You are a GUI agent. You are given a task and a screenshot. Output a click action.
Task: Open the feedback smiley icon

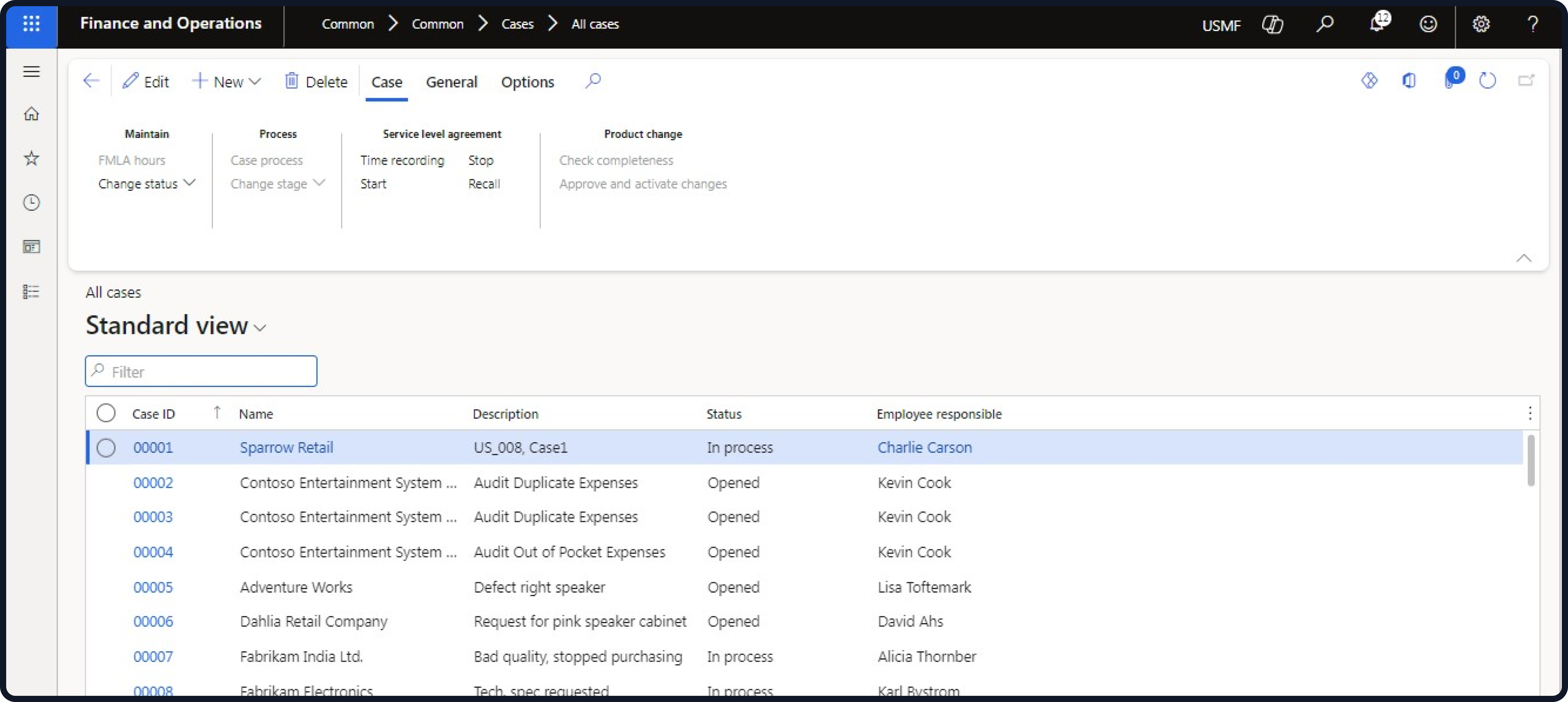[1428, 24]
